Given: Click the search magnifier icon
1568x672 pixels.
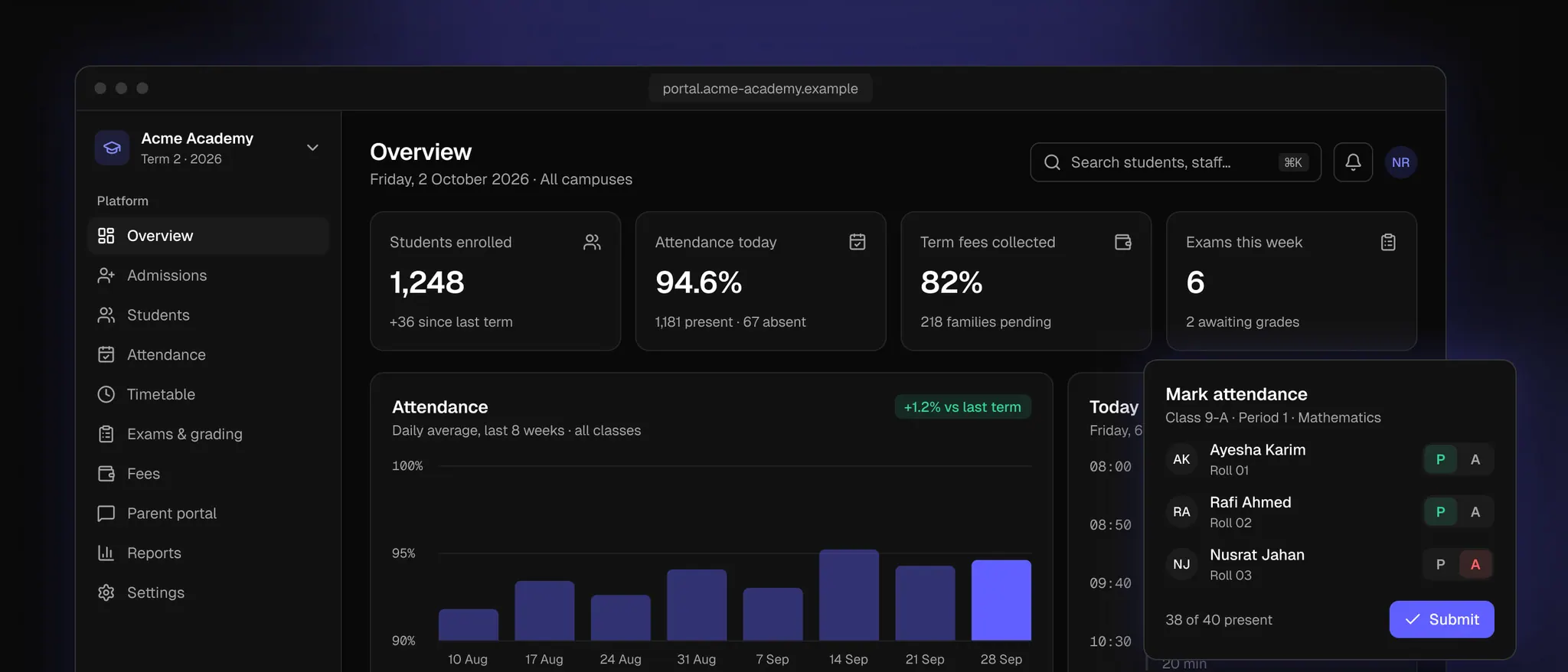Looking at the screenshot, I should click(x=1053, y=162).
